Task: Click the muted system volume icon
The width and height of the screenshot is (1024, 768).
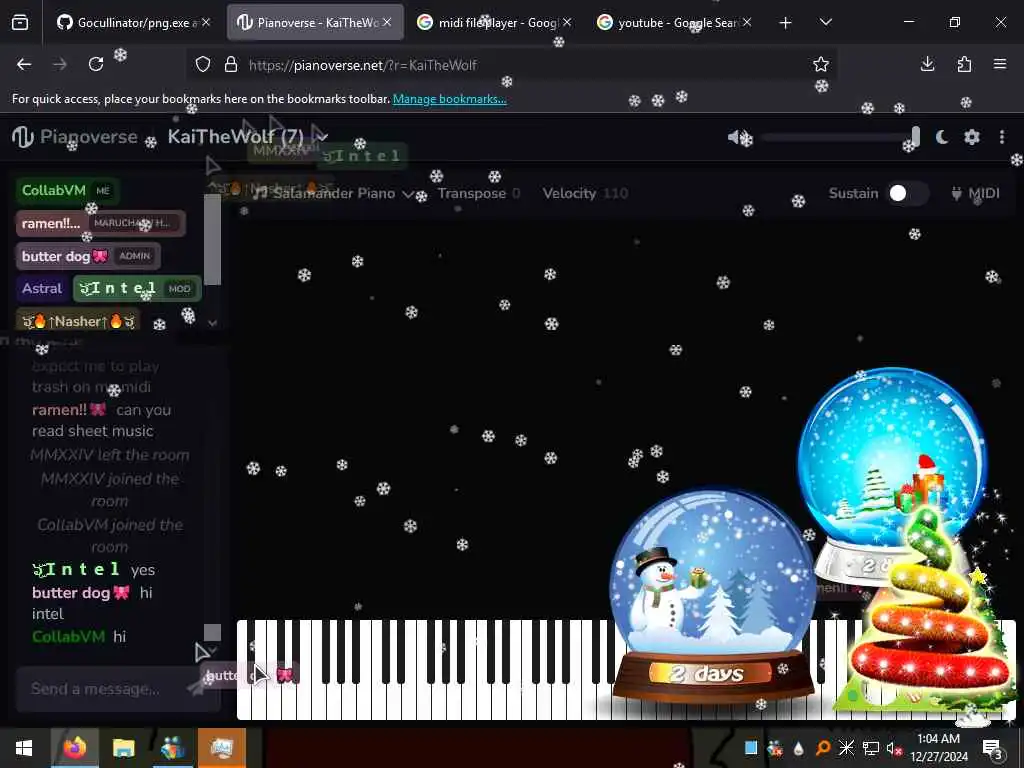Action: click(x=894, y=748)
